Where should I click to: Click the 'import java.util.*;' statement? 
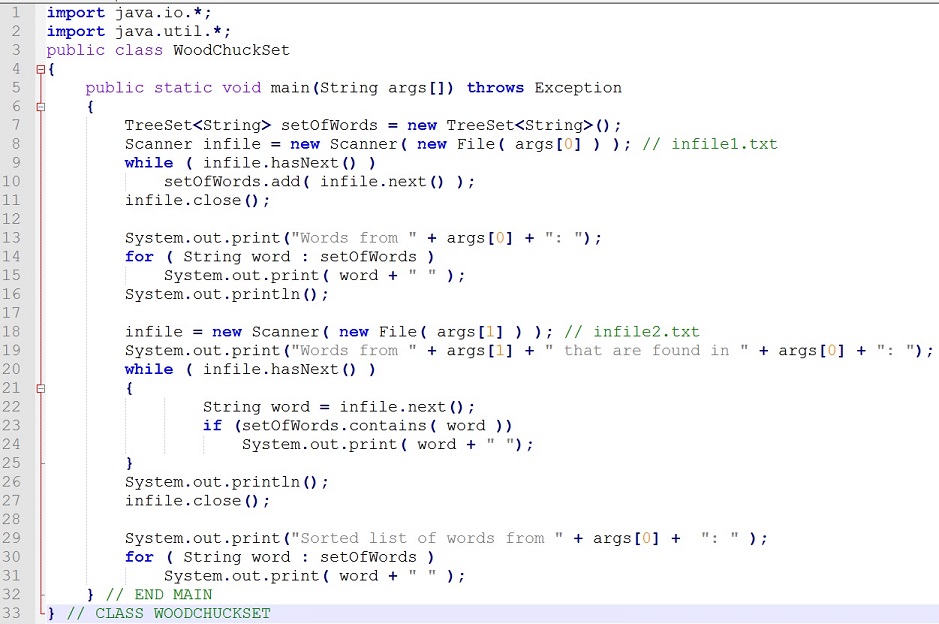pos(138,31)
